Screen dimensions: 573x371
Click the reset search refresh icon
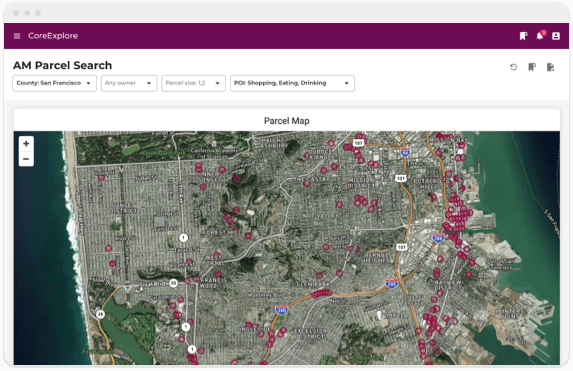click(x=513, y=67)
